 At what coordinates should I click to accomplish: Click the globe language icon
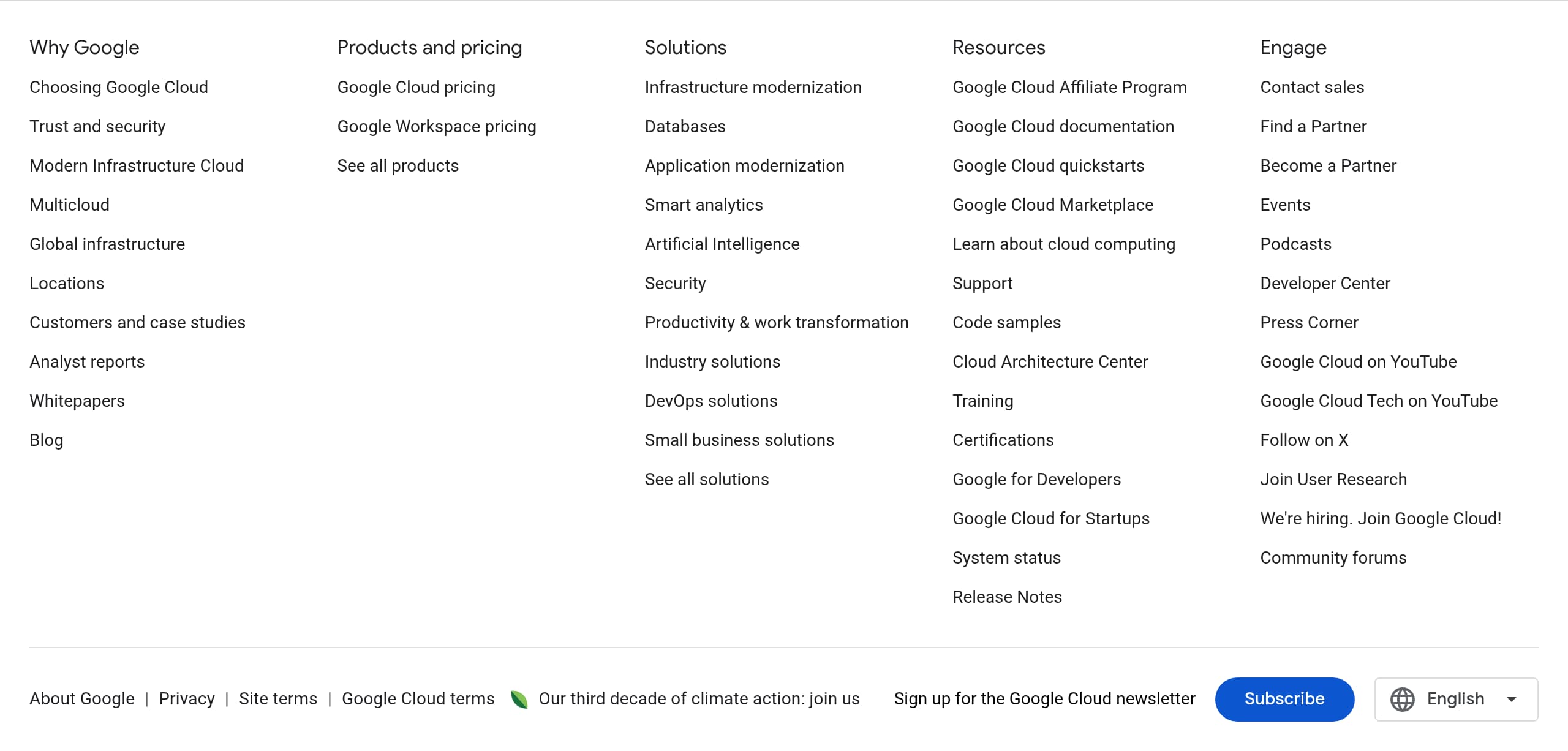[1402, 699]
